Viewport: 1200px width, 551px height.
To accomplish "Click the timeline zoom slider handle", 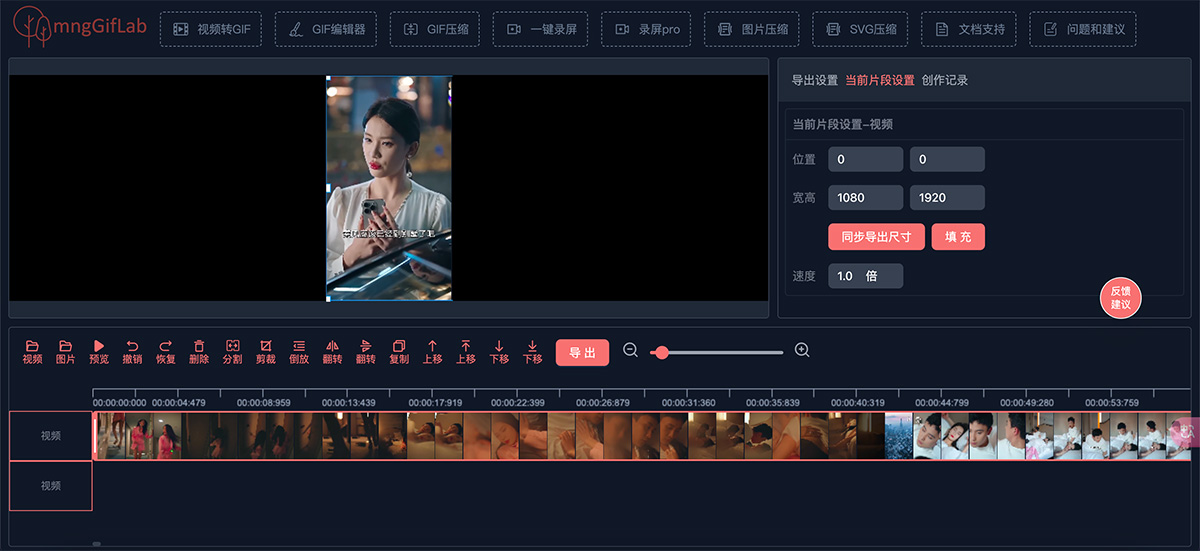I will 661,352.
